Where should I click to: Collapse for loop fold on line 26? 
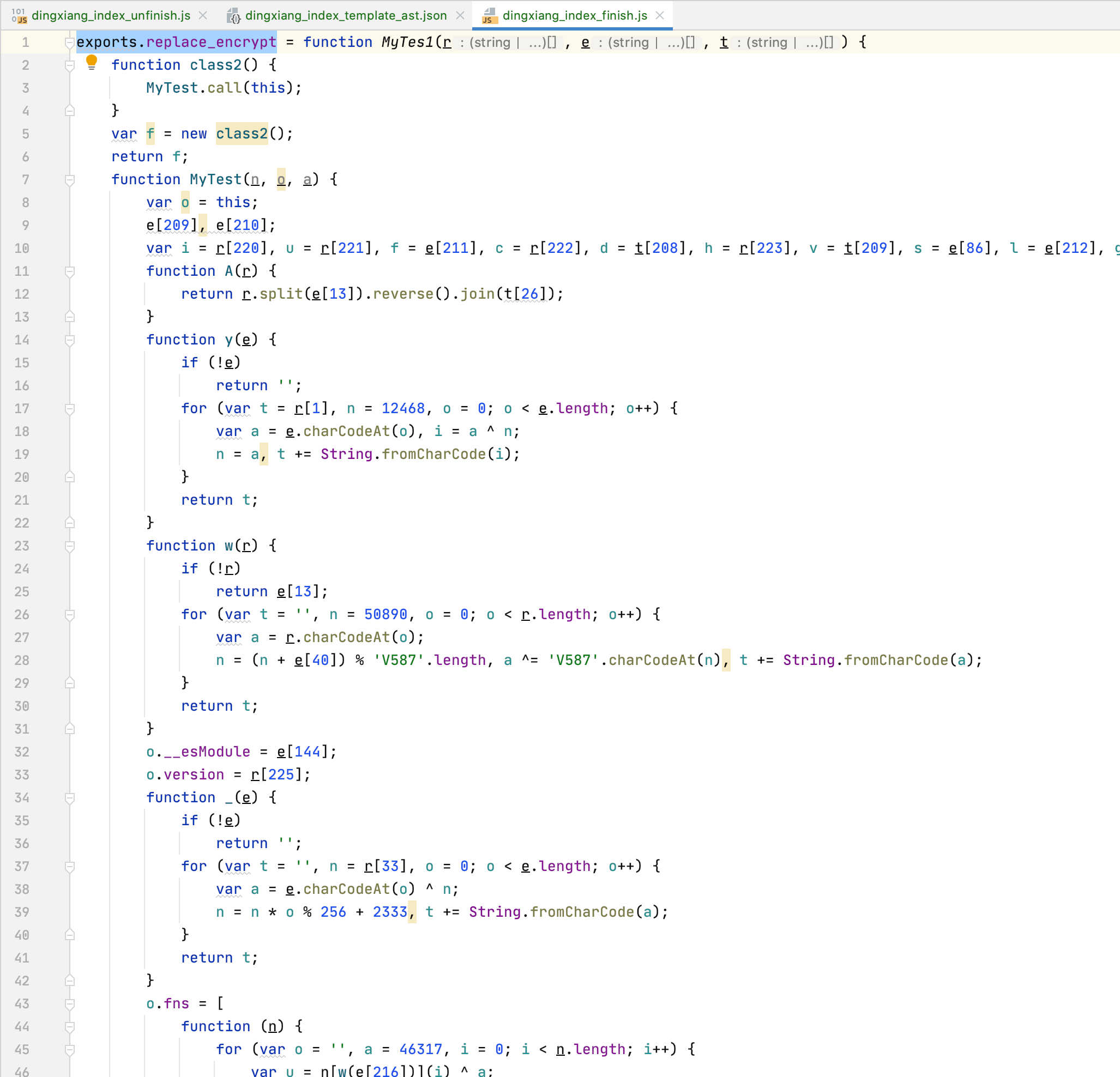(x=70, y=615)
